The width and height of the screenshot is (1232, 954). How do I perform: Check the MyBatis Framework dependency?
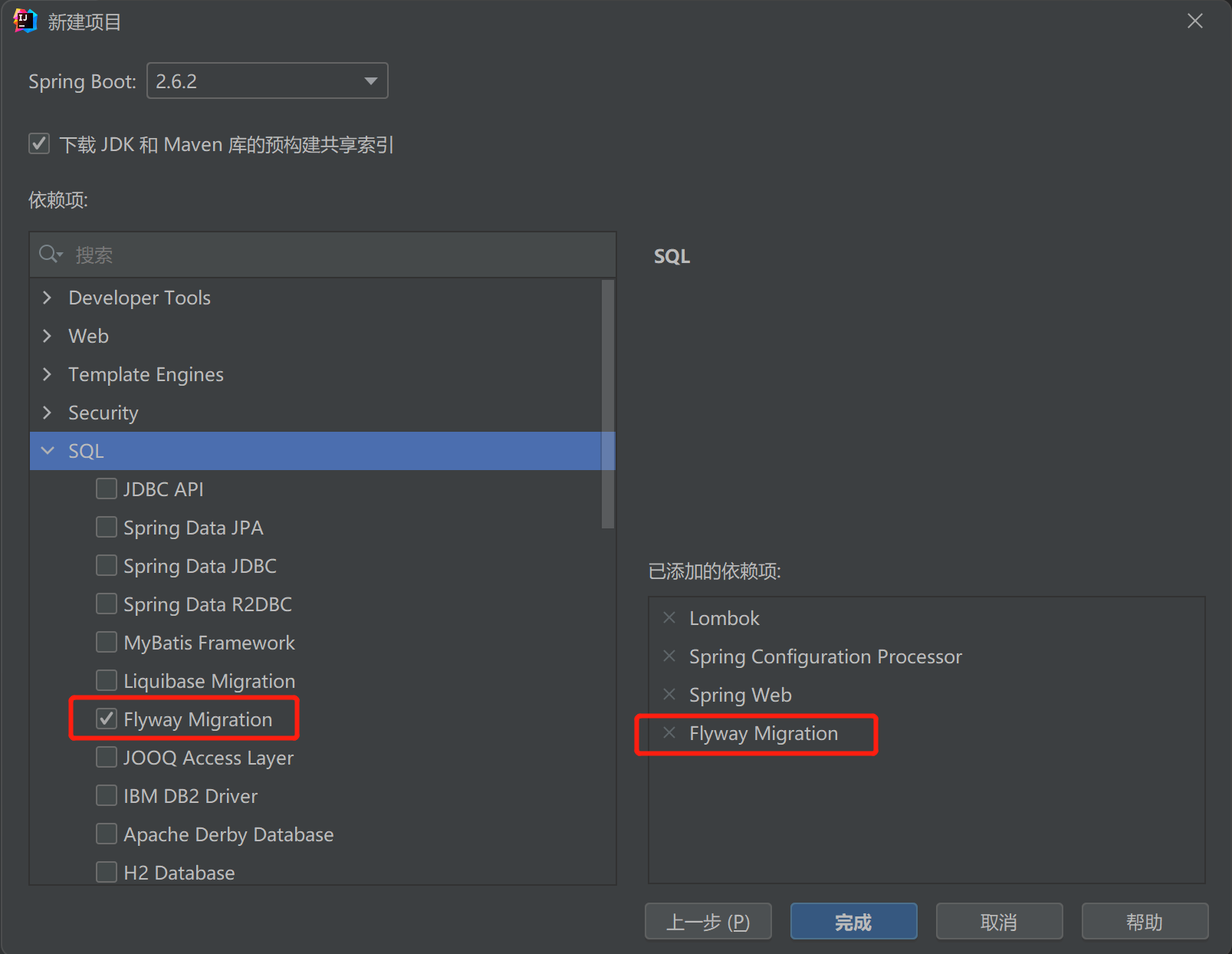tap(107, 642)
